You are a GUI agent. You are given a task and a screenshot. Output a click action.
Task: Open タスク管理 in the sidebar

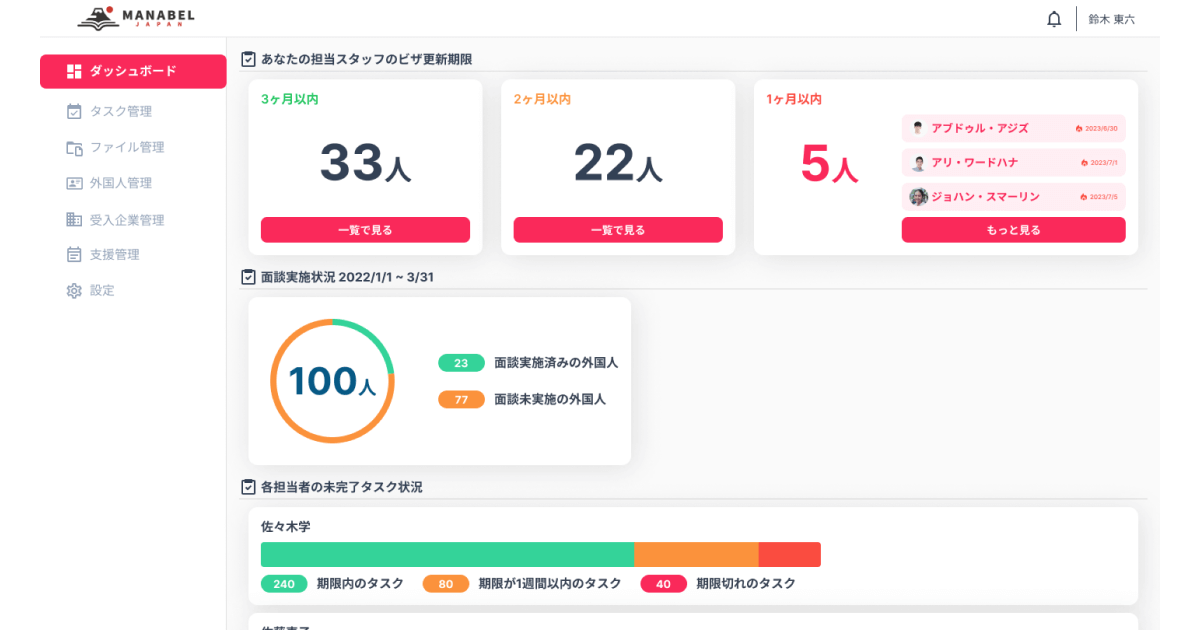(121, 111)
